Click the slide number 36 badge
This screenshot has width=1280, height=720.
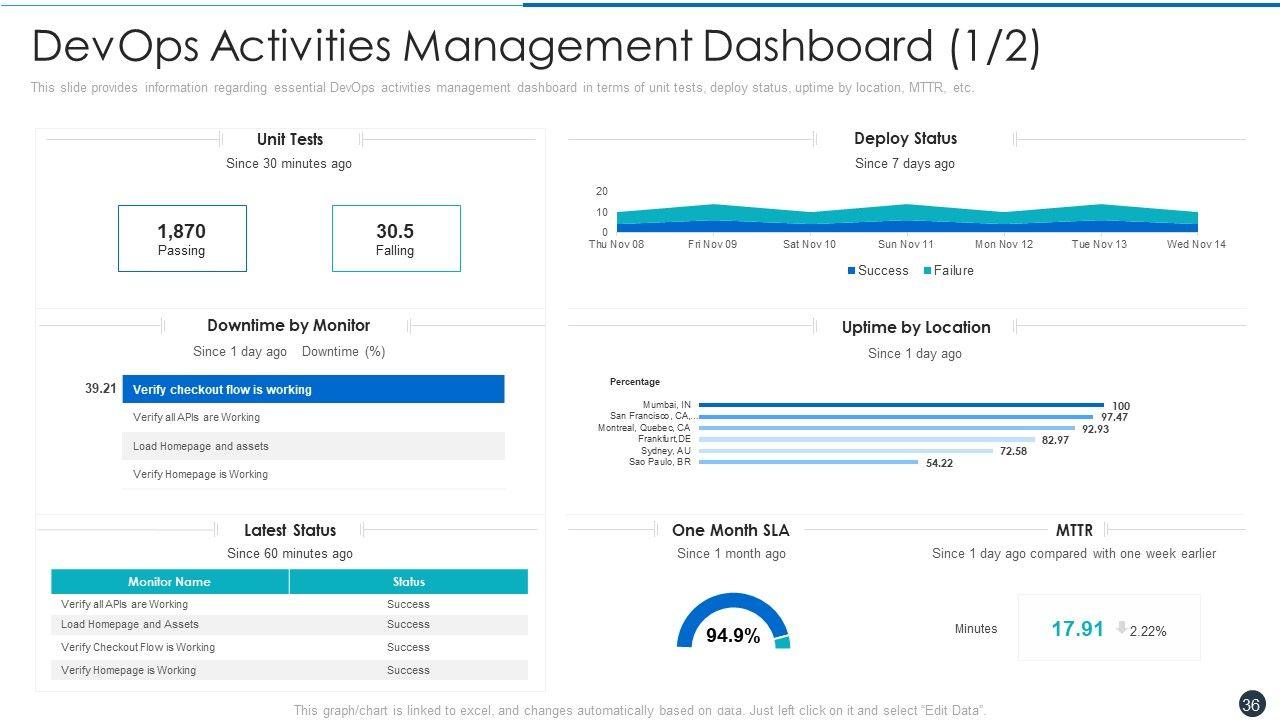tap(1250, 705)
